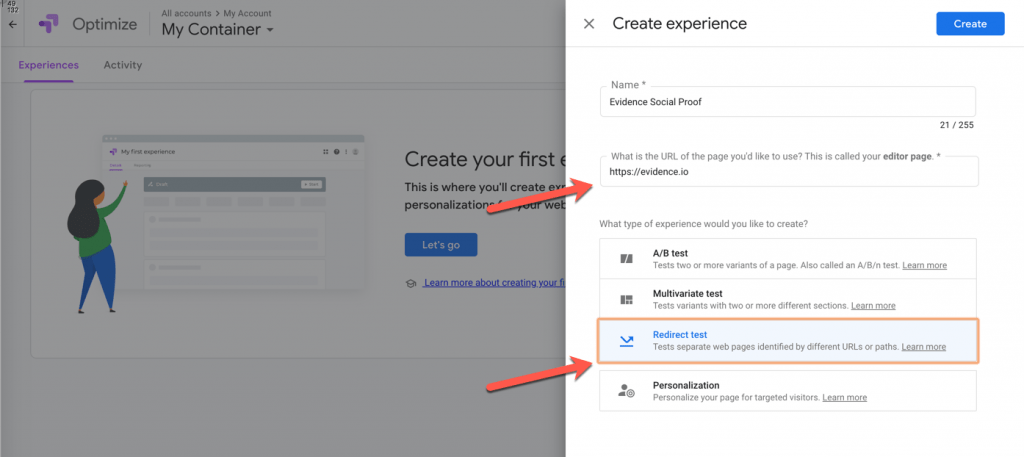Screen dimensions: 1024x457
Task: Click the Create experience heading
Action: click(x=679, y=24)
